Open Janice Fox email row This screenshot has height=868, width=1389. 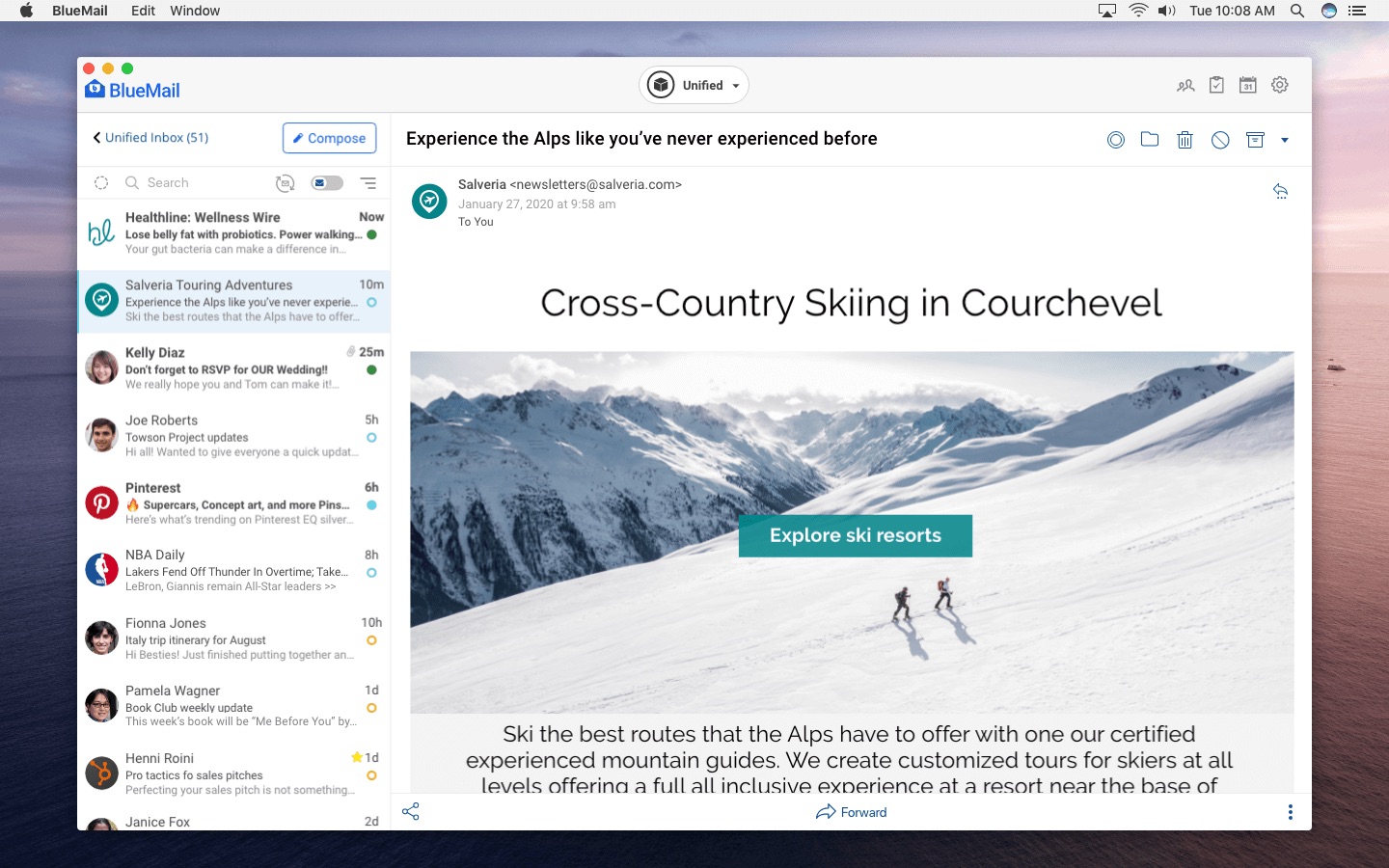(234, 821)
